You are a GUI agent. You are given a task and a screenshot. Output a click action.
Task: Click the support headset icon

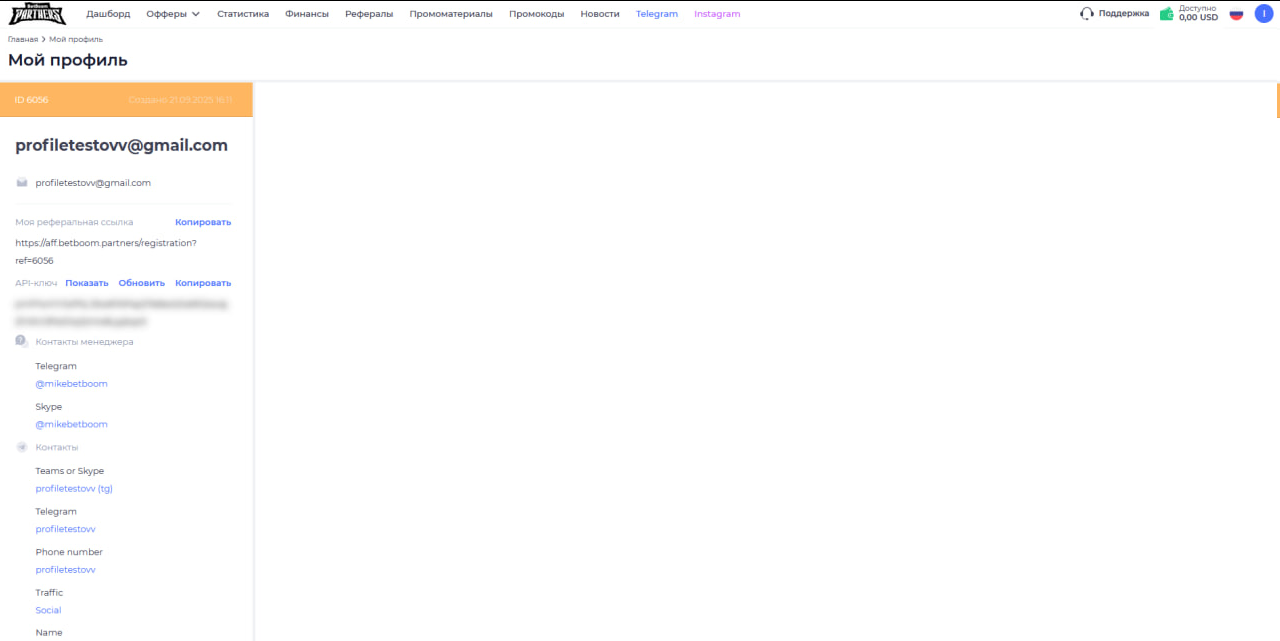(x=1087, y=14)
